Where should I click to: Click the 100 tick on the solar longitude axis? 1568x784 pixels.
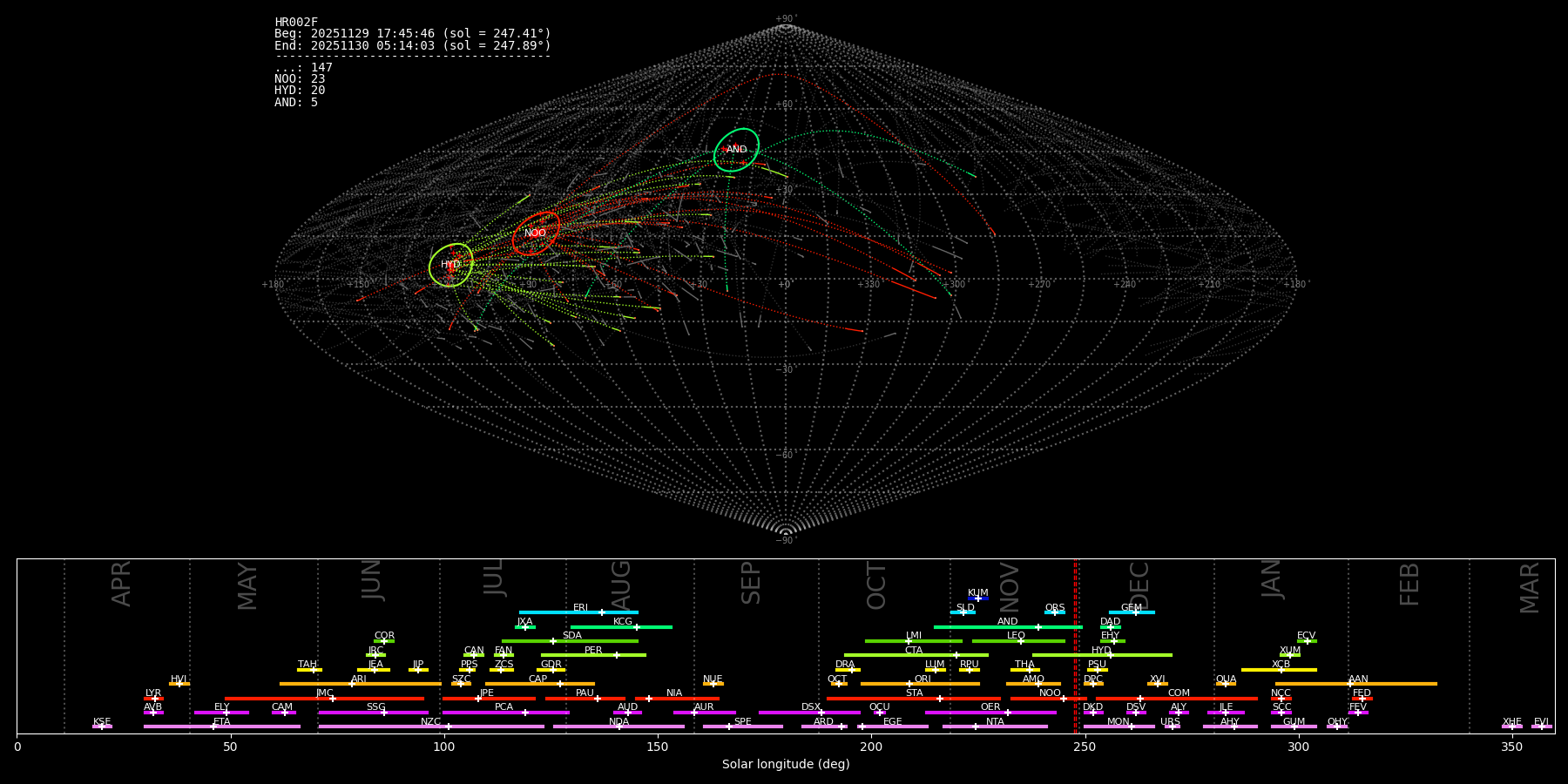click(x=444, y=747)
